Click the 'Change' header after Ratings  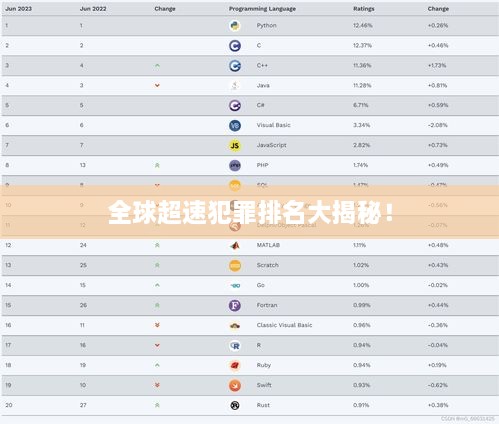click(438, 9)
